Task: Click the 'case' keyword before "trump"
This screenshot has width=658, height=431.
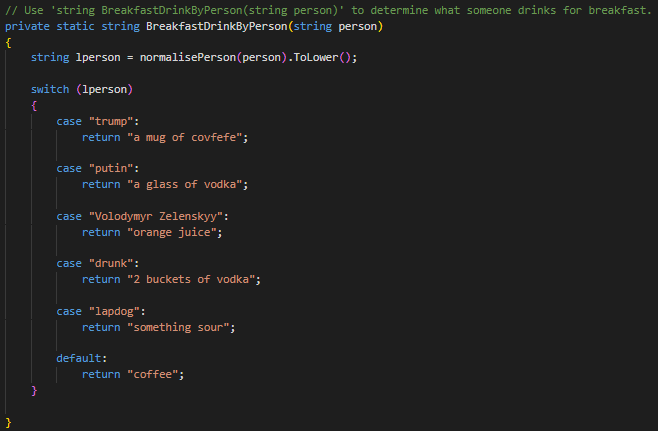Action: click(69, 121)
